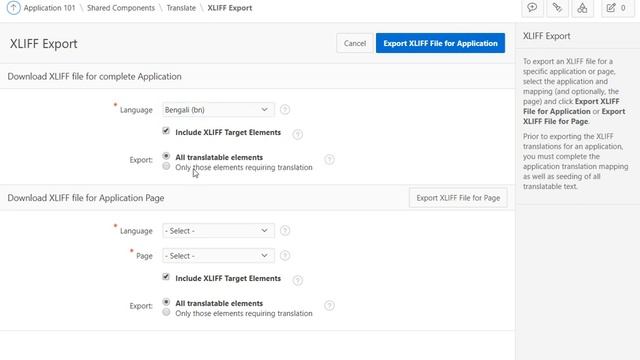Open help for the page section Language field
The width and height of the screenshot is (640, 360).
285,231
